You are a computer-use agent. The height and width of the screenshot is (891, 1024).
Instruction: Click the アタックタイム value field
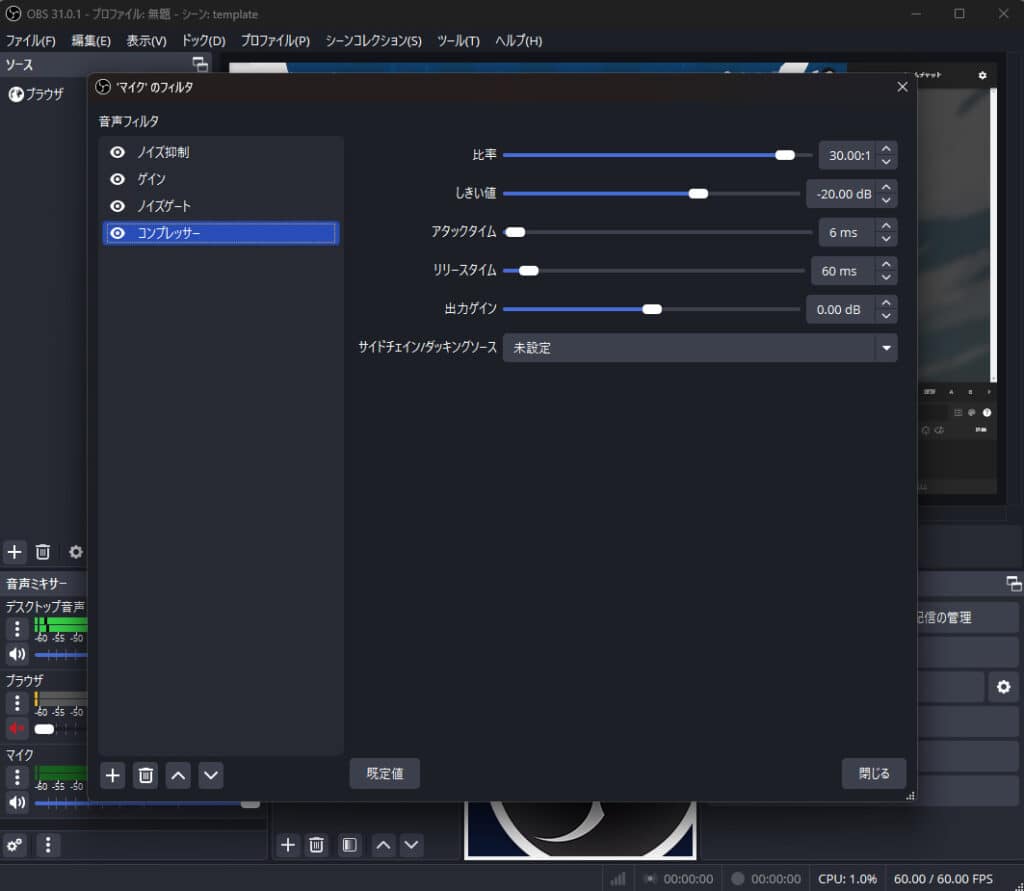tap(844, 233)
